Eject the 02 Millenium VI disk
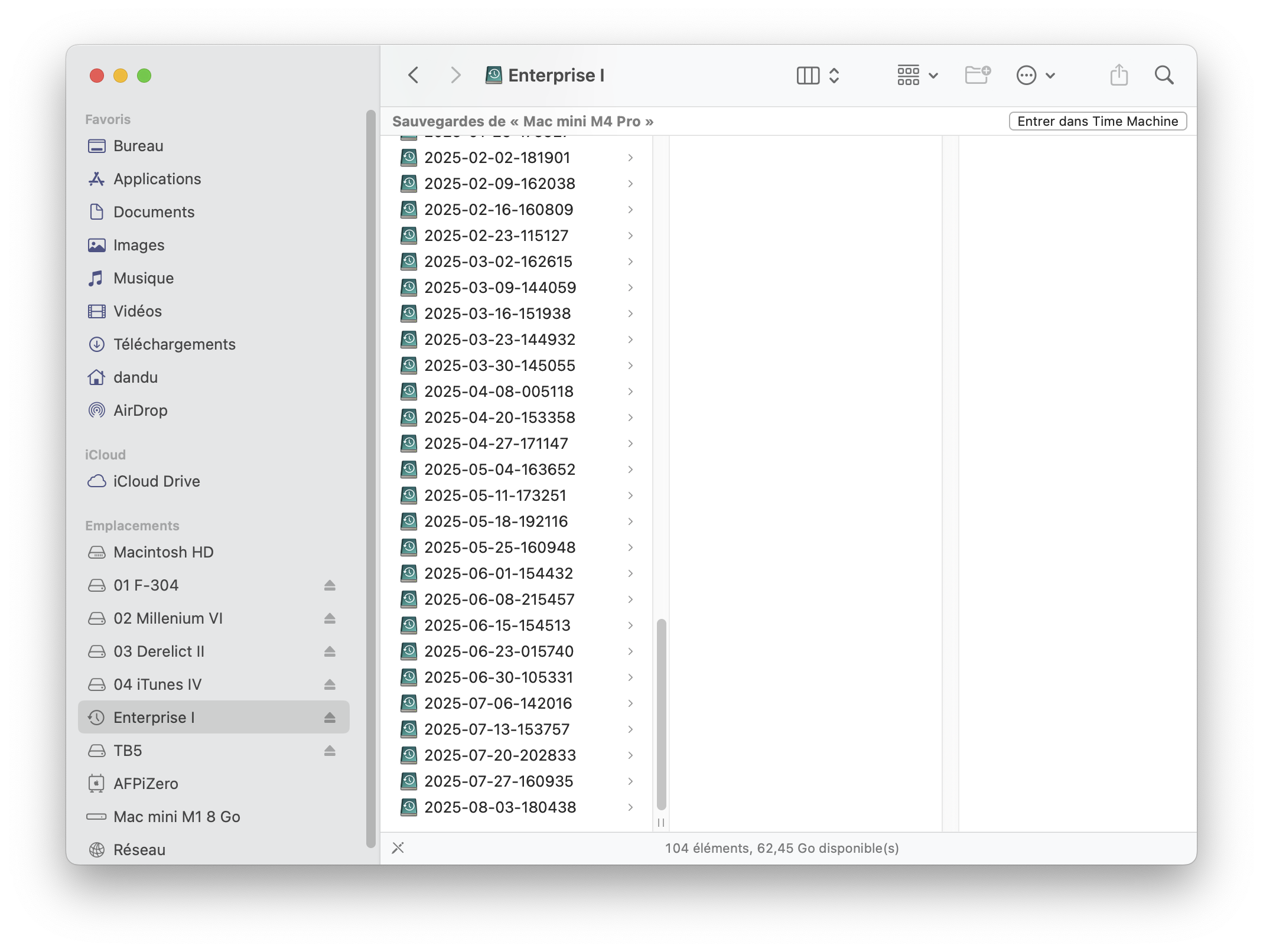 [330, 618]
